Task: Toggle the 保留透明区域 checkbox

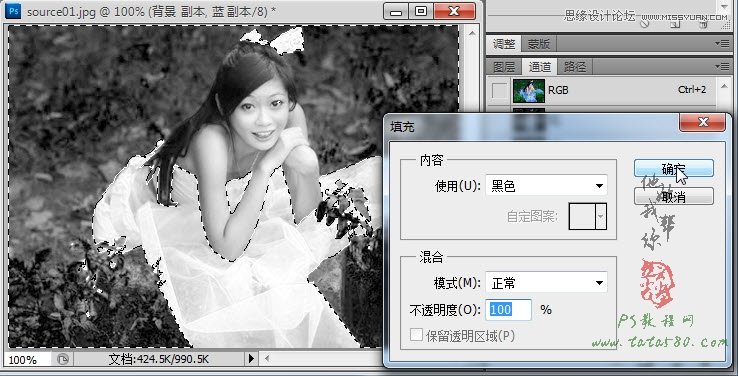Action: pos(416,335)
